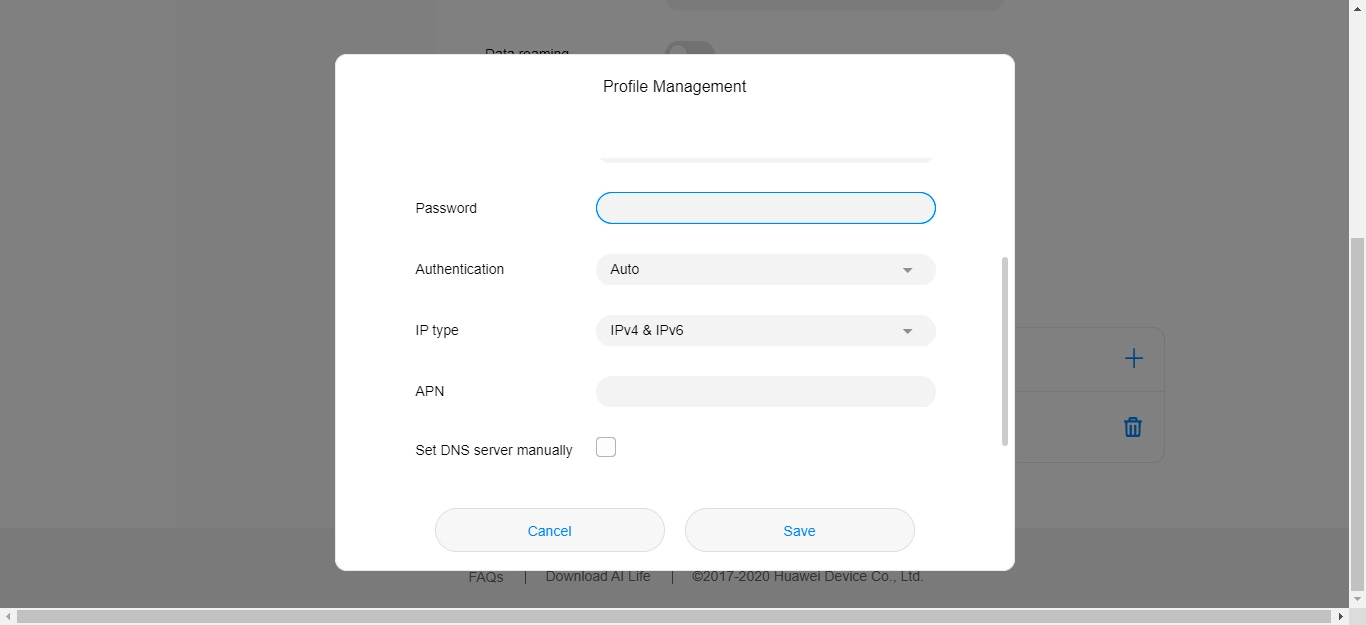Click the down arrow on the vertical scrollbar
Screen dimensions: 1366x625
pos(1358,600)
